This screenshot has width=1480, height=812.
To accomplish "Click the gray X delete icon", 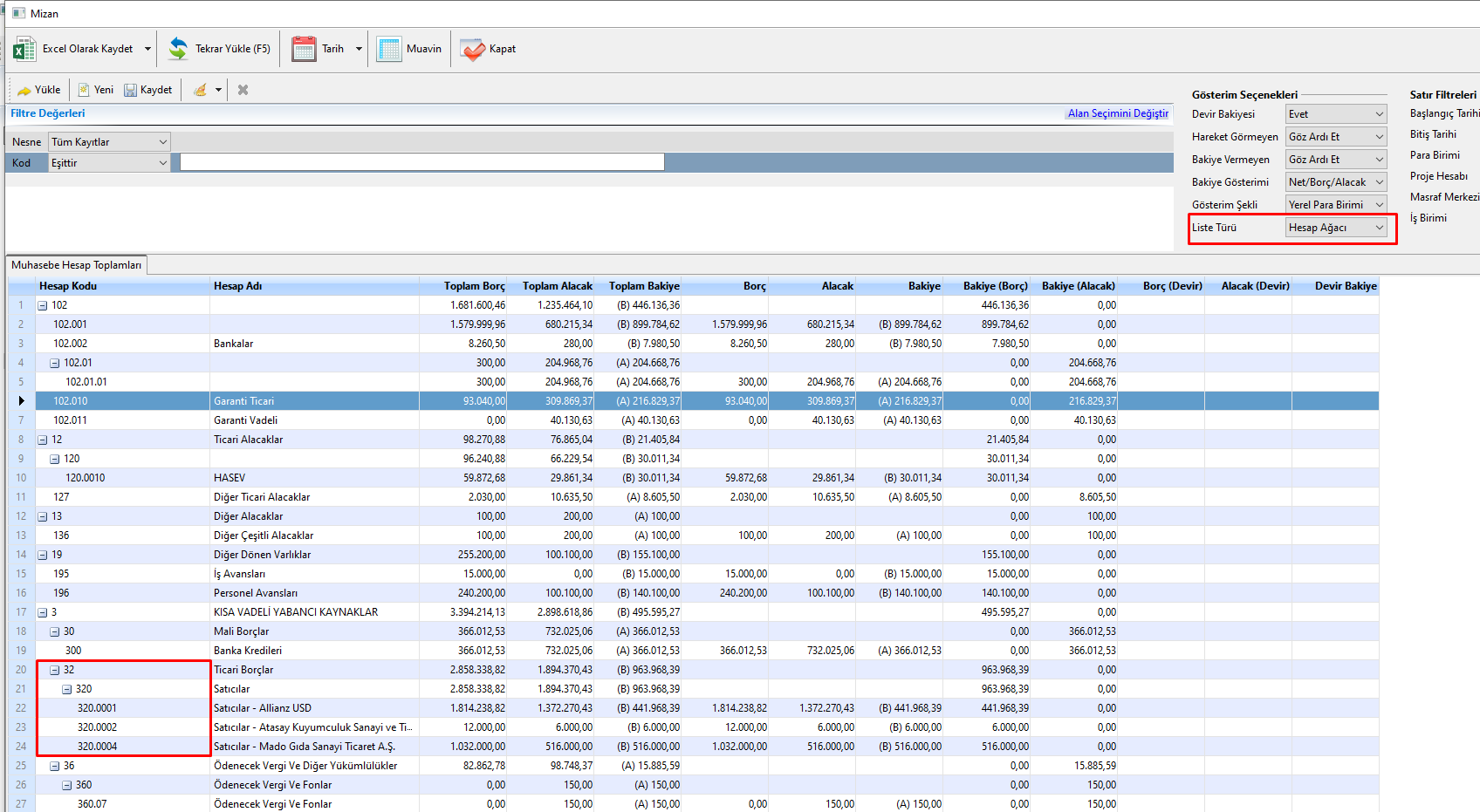I will (243, 90).
